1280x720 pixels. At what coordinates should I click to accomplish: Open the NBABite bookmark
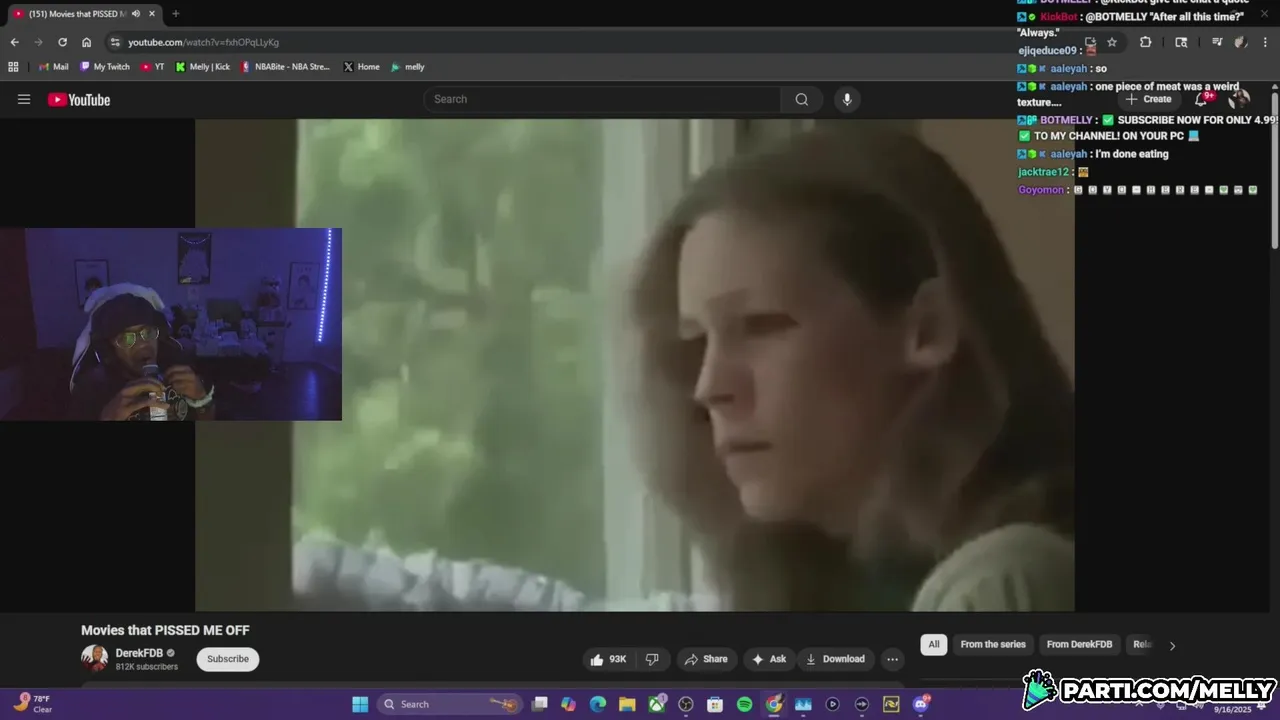pyautogui.click(x=285, y=67)
